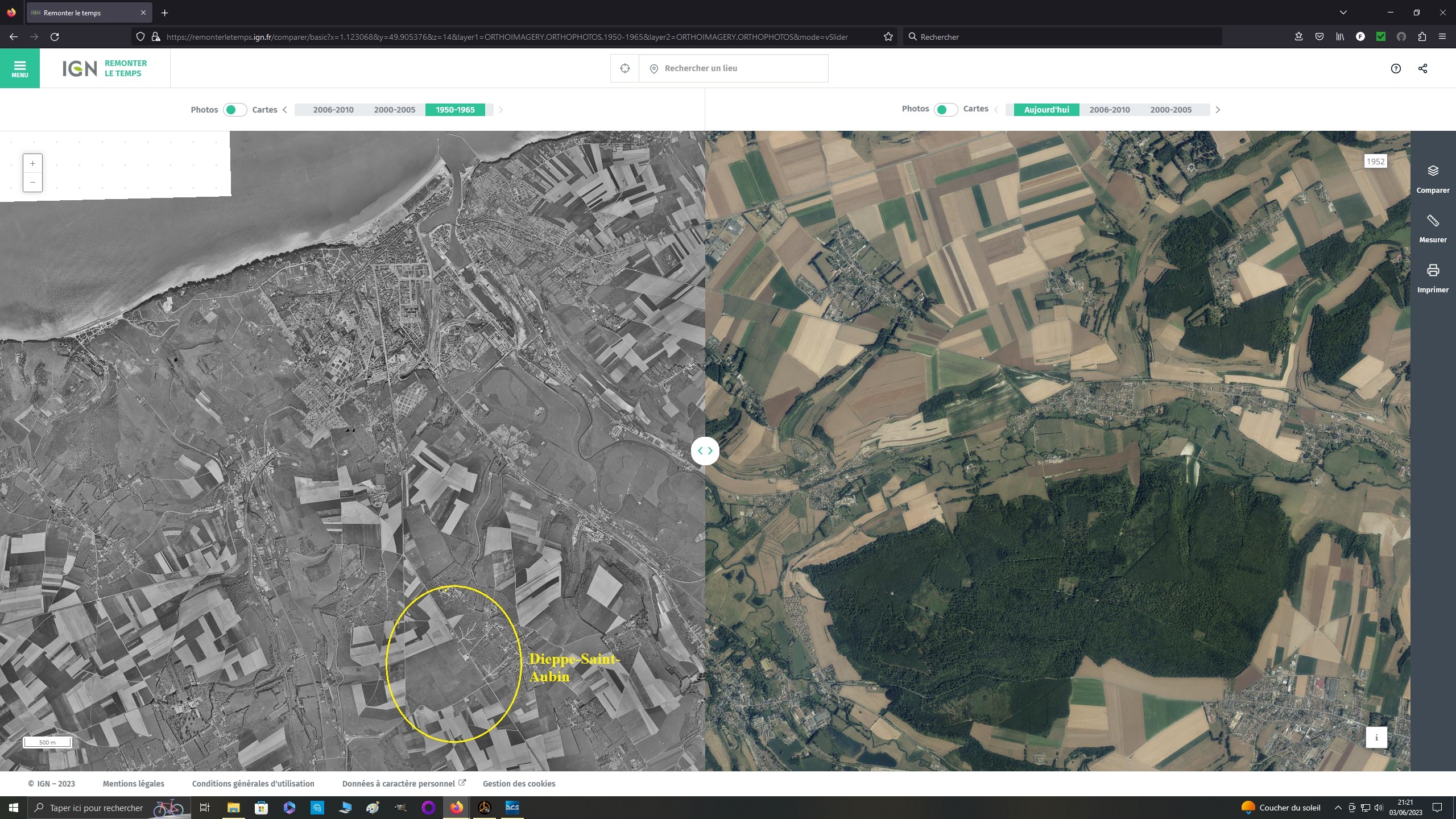Screen dimensions: 1456x819
Task: Open the help question mark icon
Action: (1395, 68)
